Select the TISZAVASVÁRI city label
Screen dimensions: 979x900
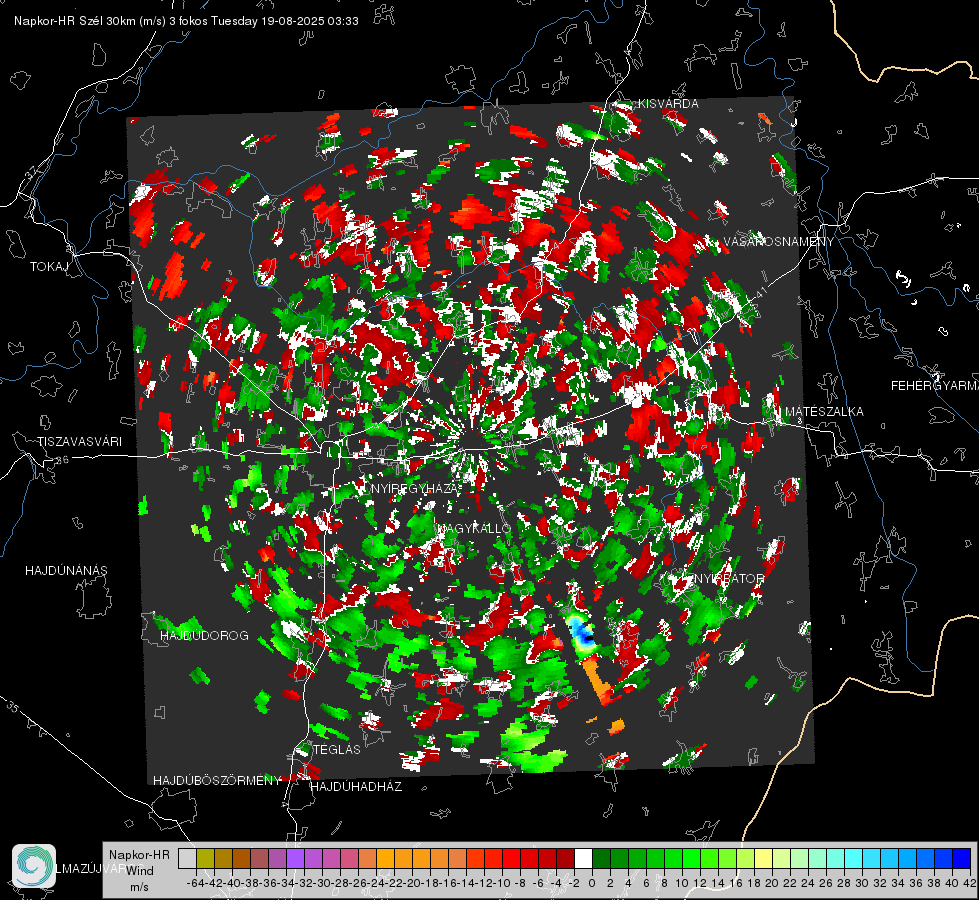80,442
